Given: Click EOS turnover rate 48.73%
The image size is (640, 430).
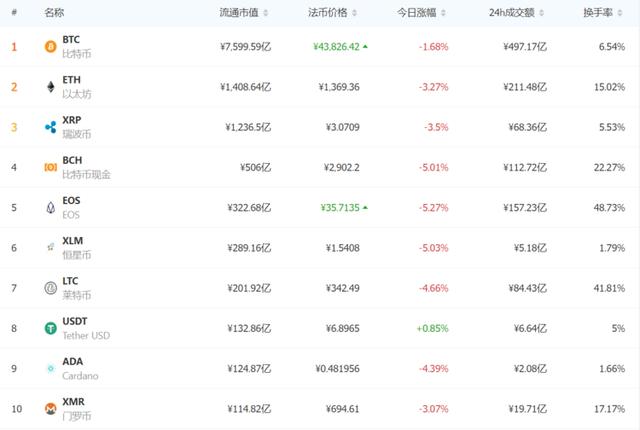Looking at the screenshot, I should [609, 208].
